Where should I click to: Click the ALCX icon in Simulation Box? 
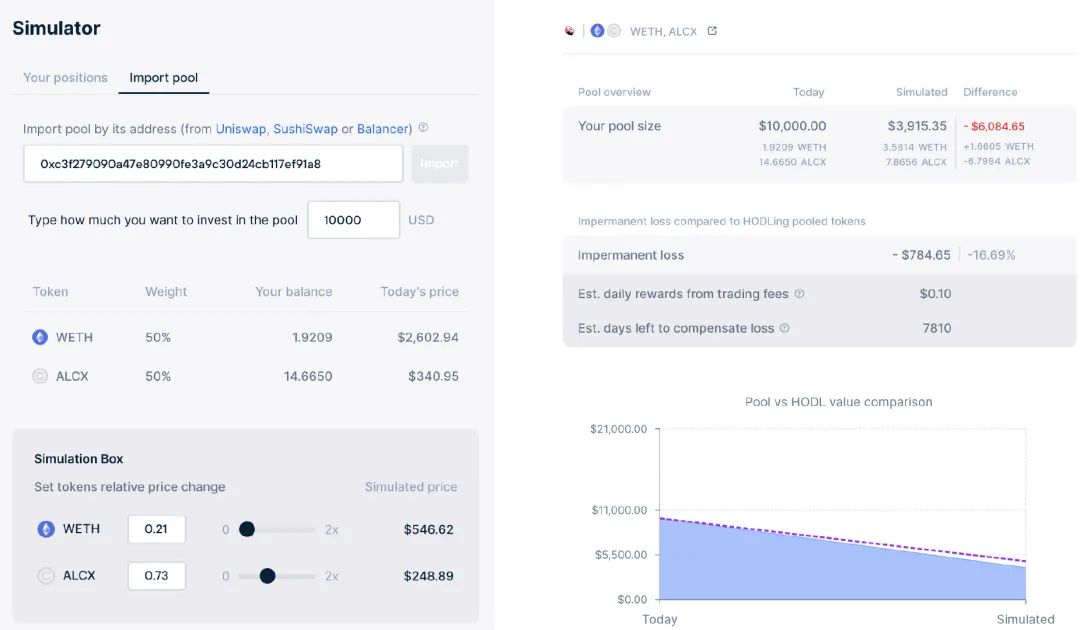click(46, 576)
